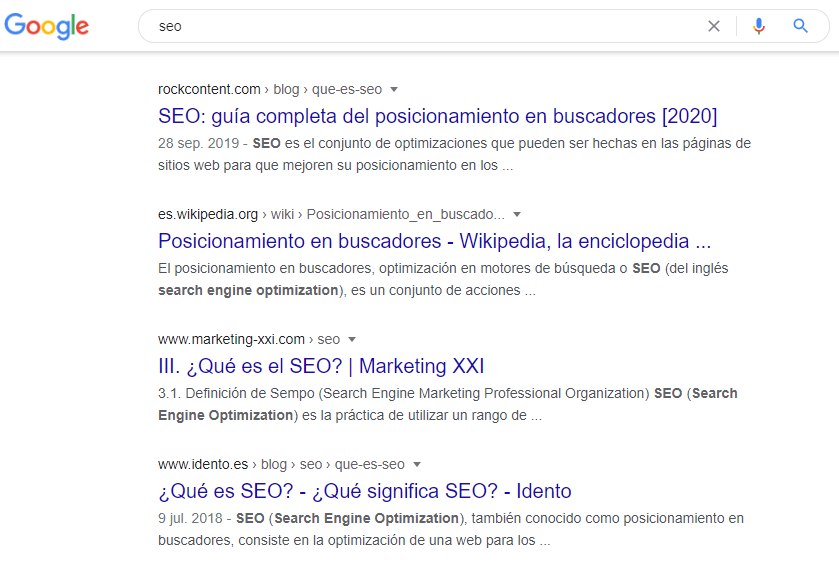This screenshot has width=839, height=577.
Task: Open "SEO: guía completa del posicionamiento en buscadores" result
Action: (437, 116)
